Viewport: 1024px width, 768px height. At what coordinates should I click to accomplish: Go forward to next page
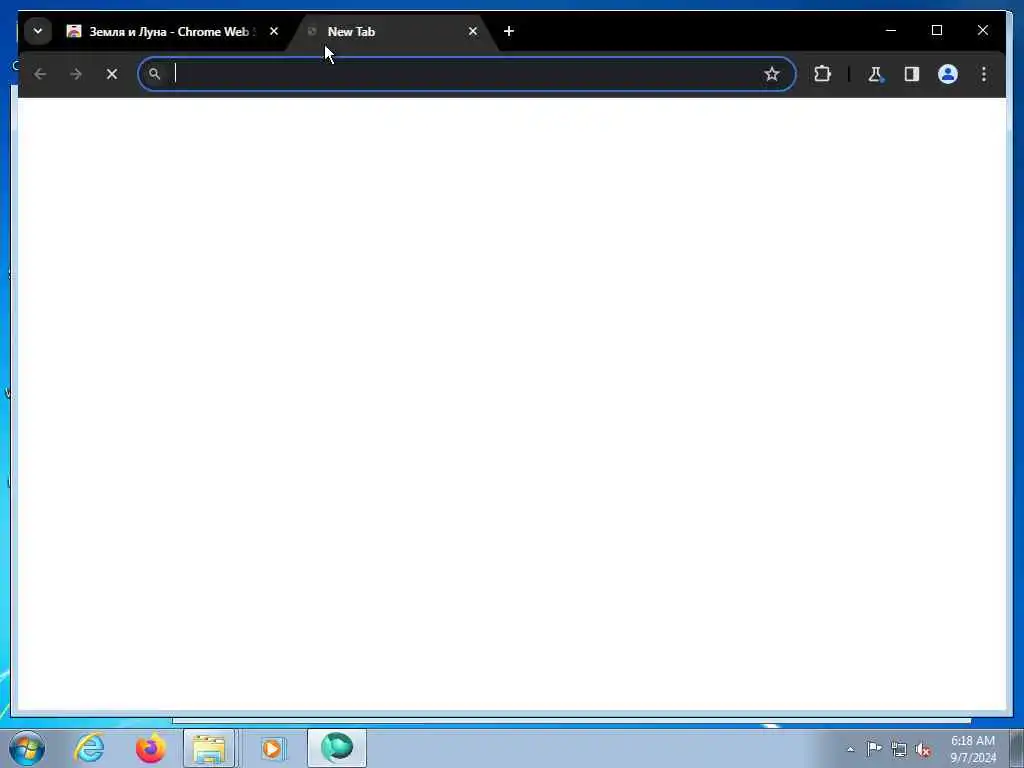(x=76, y=74)
